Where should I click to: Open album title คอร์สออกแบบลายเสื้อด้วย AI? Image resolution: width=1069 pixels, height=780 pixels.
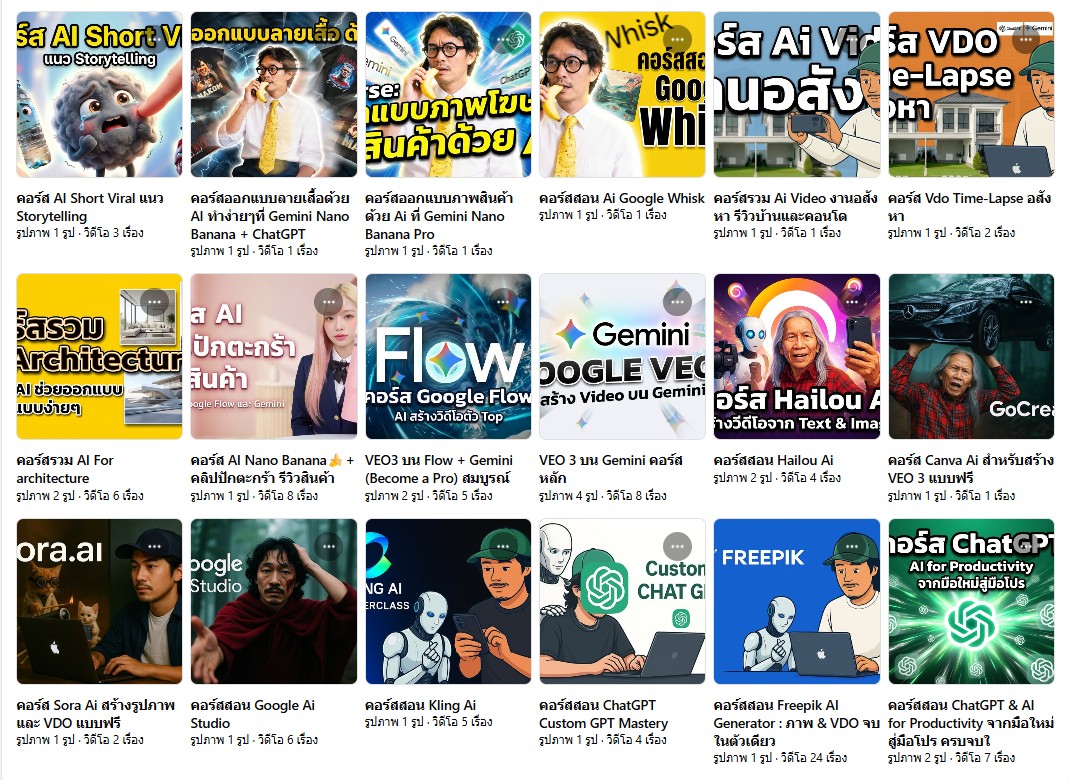[270, 216]
